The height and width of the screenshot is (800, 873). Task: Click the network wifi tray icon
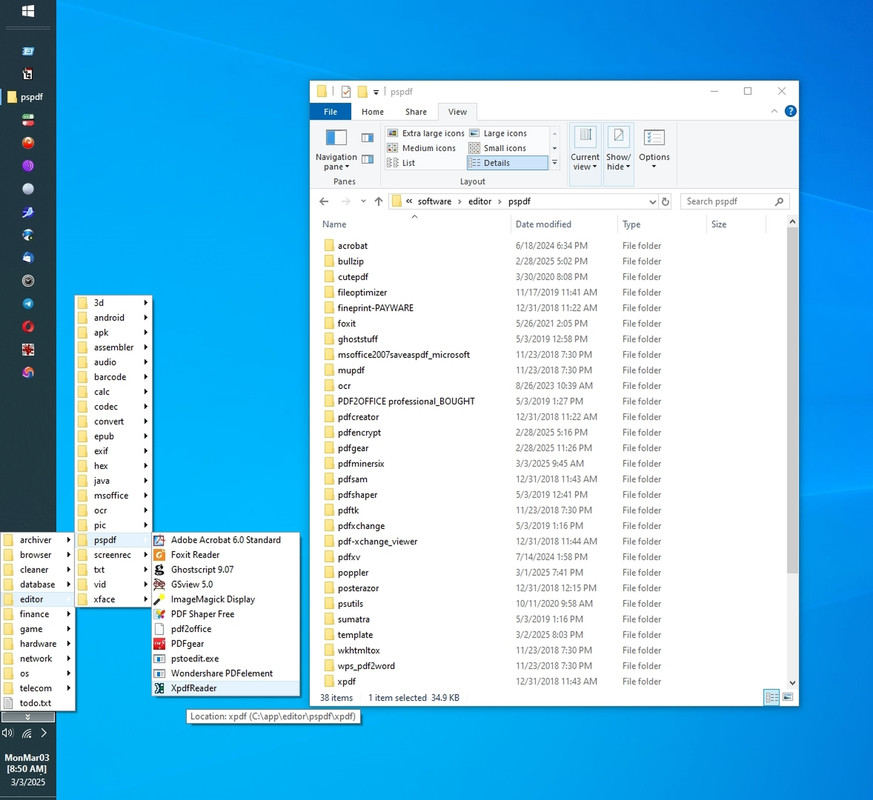coord(26,733)
